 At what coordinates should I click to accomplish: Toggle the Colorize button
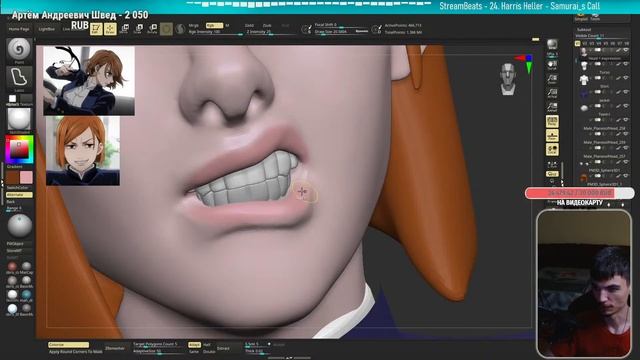tap(68, 344)
